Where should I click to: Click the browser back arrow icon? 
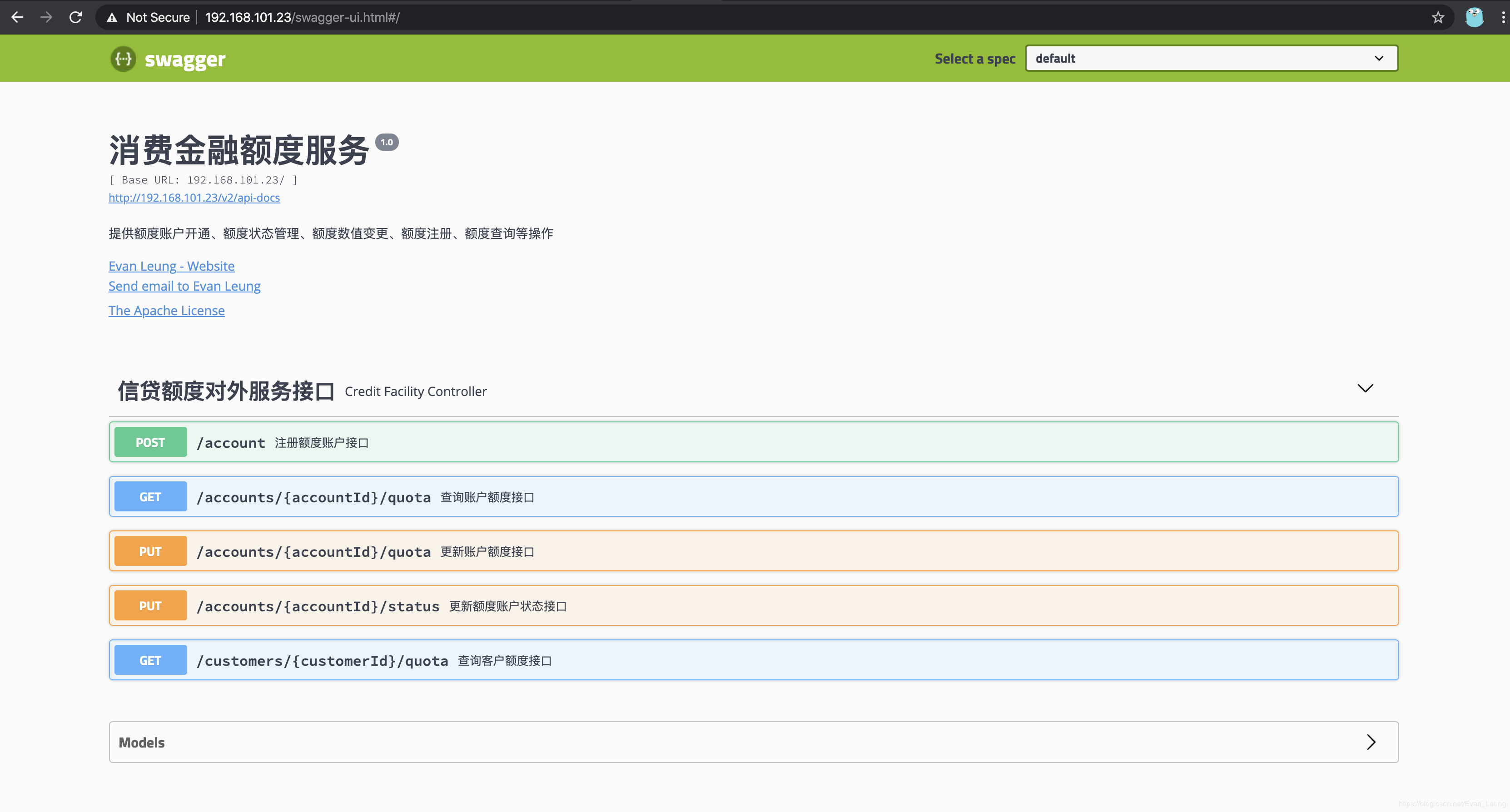17,17
